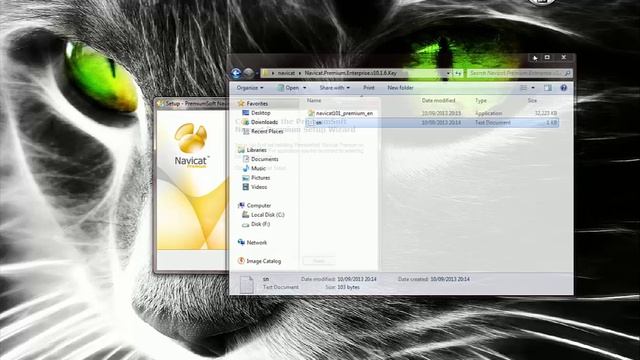The width and height of the screenshot is (640, 360).
Task: Open the Share with dropdown
Action: click(x=334, y=88)
